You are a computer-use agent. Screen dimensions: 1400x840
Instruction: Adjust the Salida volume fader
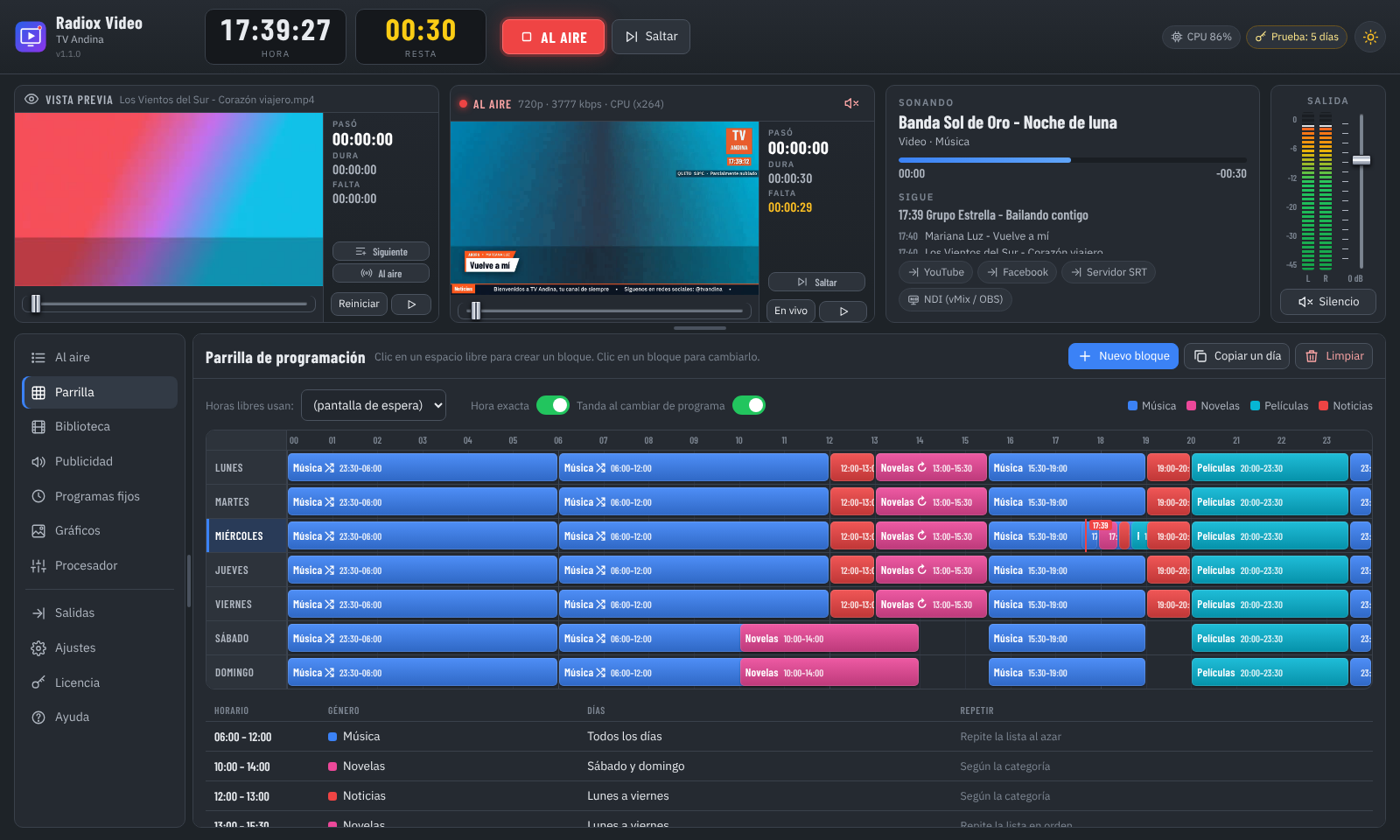pyautogui.click(x=1361, y=160)
